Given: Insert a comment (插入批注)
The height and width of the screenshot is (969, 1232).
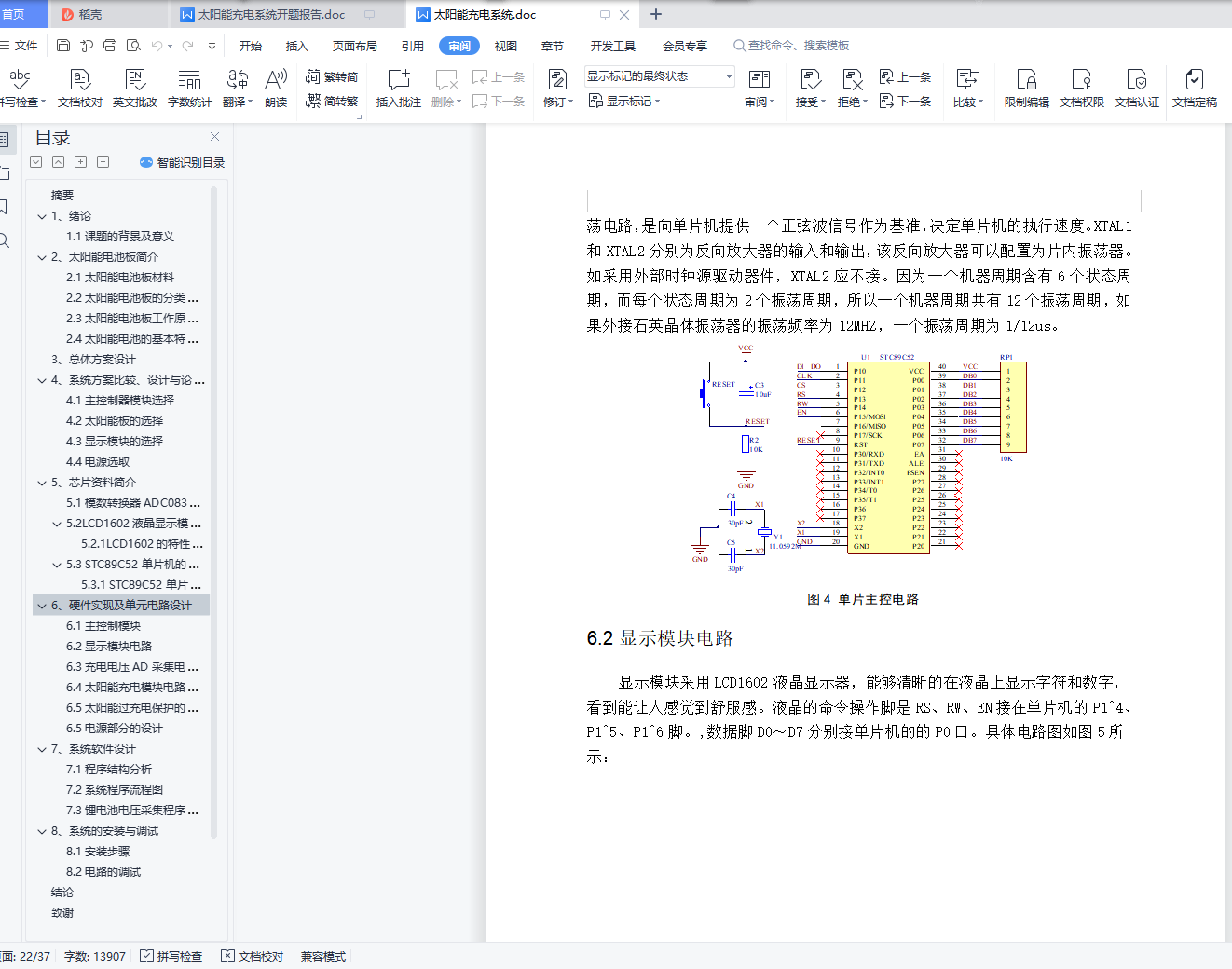Looking at the screenshot, I should (399, 89).
